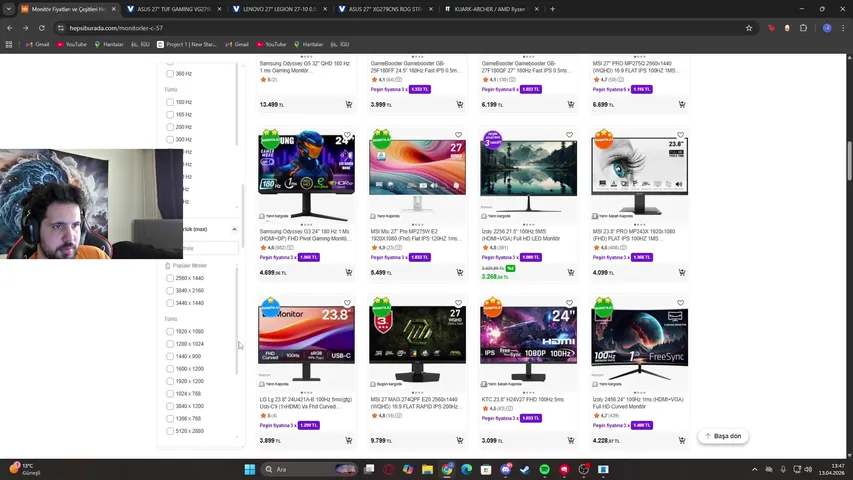Viewport: 853px width, 480px height.
Task: Reload the page in Chrome
Action: tap(41, 28)
